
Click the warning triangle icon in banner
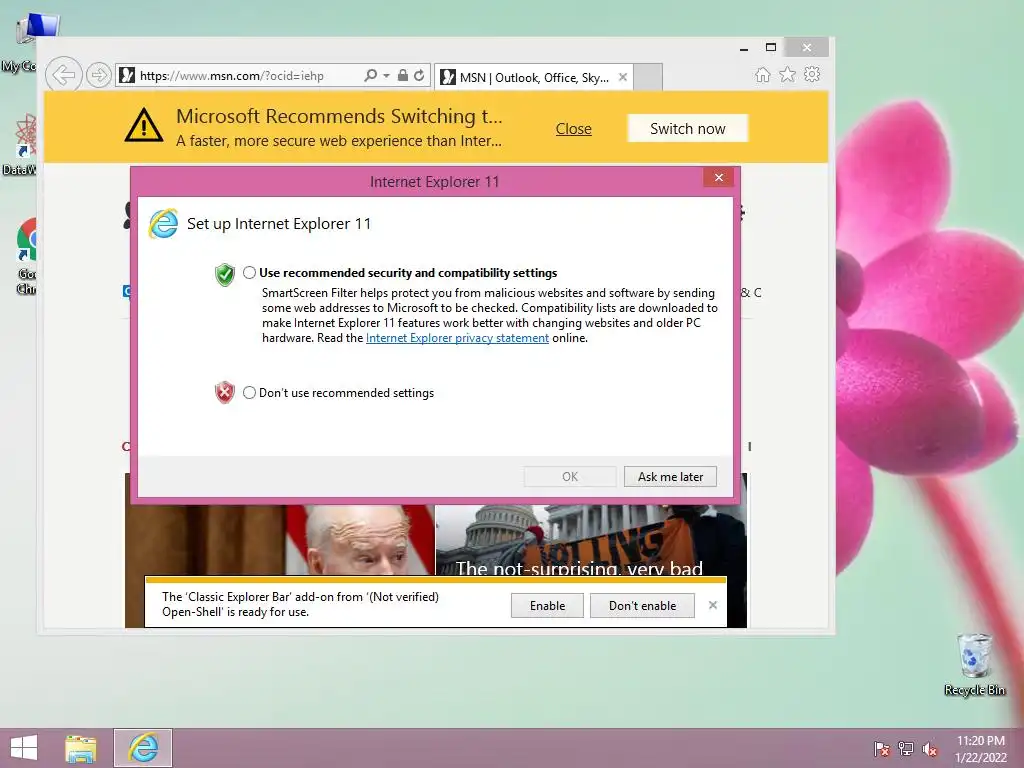point(144,125)
